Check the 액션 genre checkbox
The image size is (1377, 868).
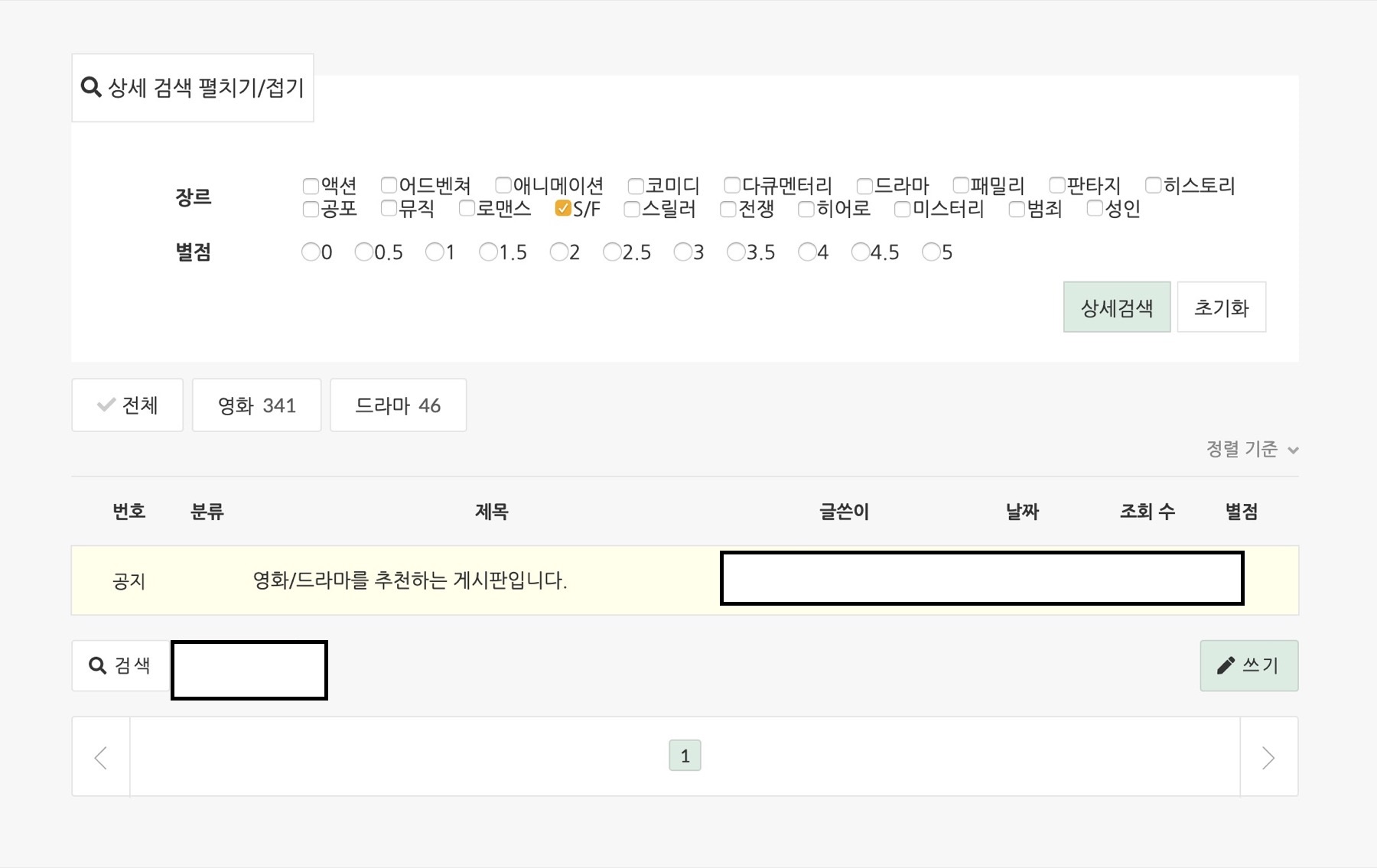click(311, 186)
